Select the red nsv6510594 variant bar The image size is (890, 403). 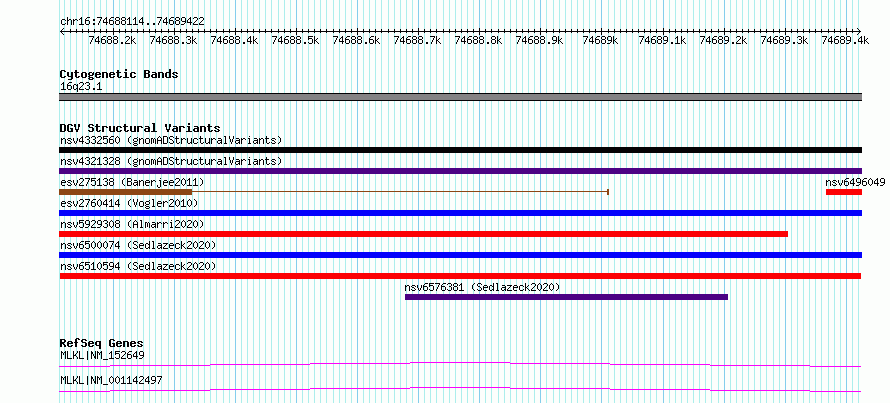pos(461,276)
